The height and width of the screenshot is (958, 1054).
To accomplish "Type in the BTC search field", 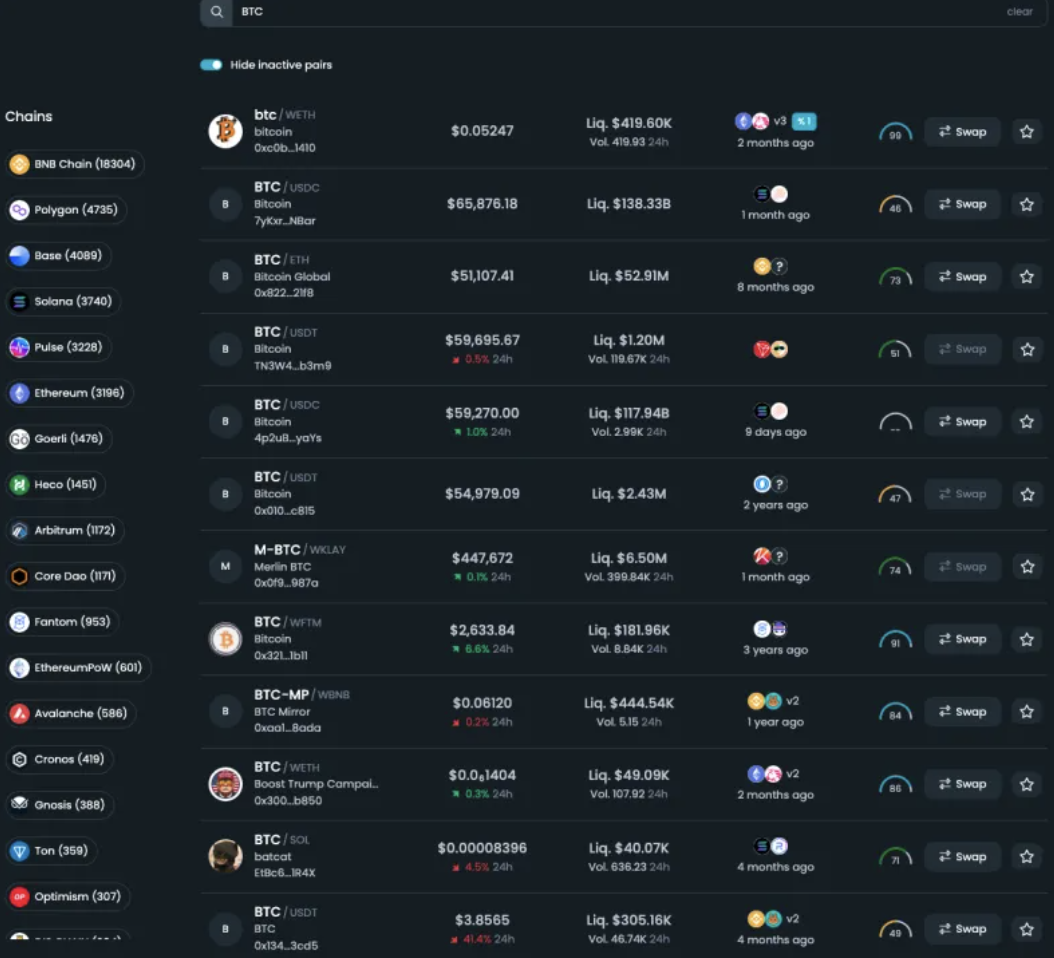I will coord(600,12).
